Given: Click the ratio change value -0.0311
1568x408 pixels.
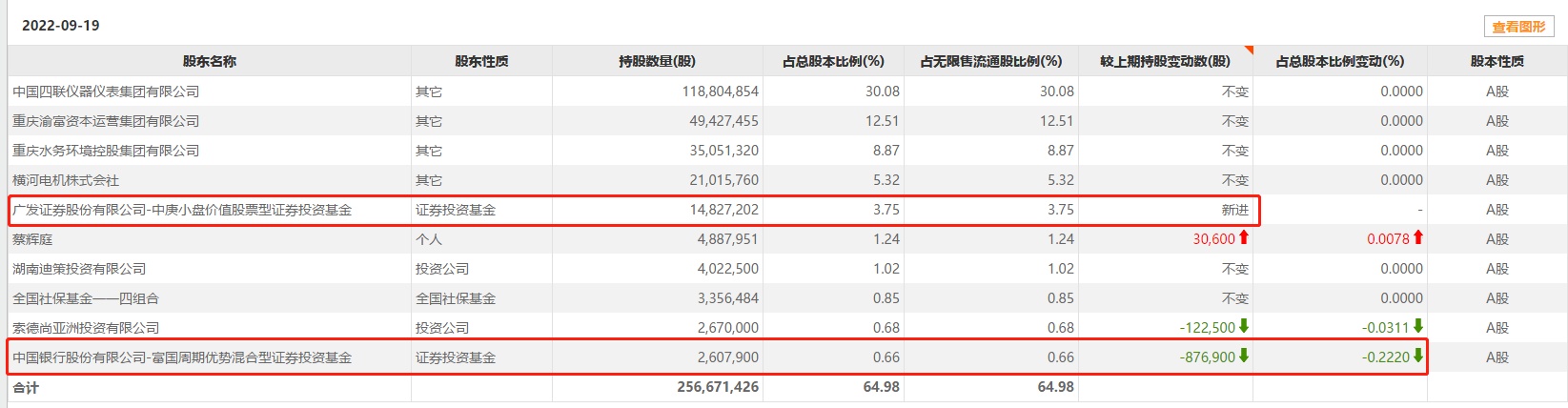Looking at the screenshot, I should [x=1386, y=328].
